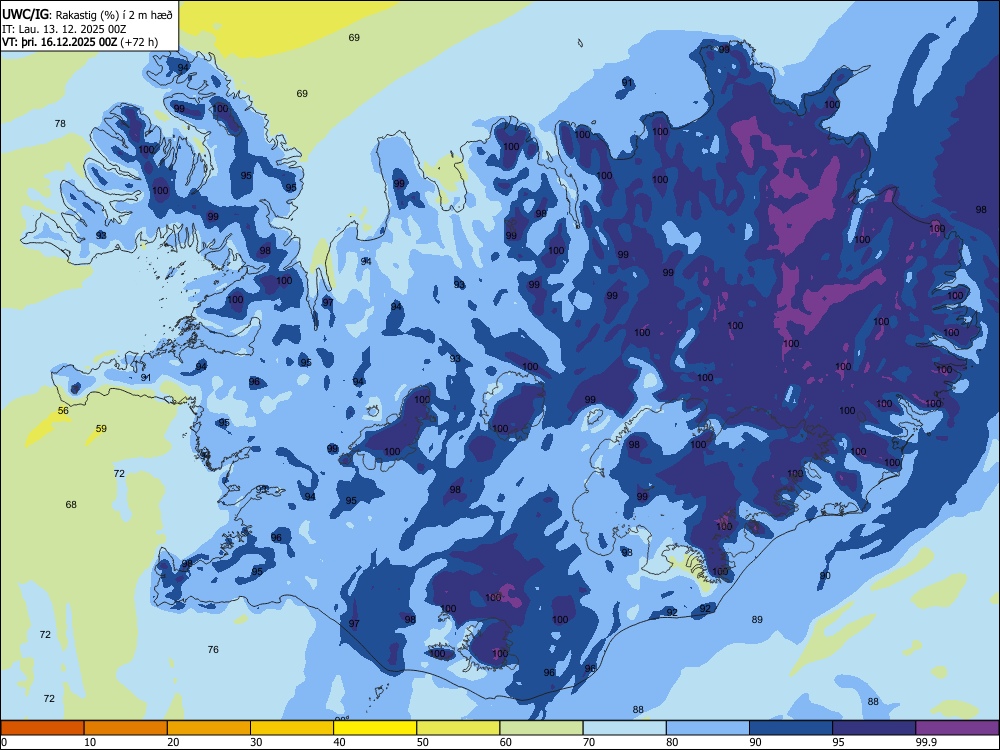Click the '56' humidity value on the map
The image size is (1000, 750).
coord(63,411)
